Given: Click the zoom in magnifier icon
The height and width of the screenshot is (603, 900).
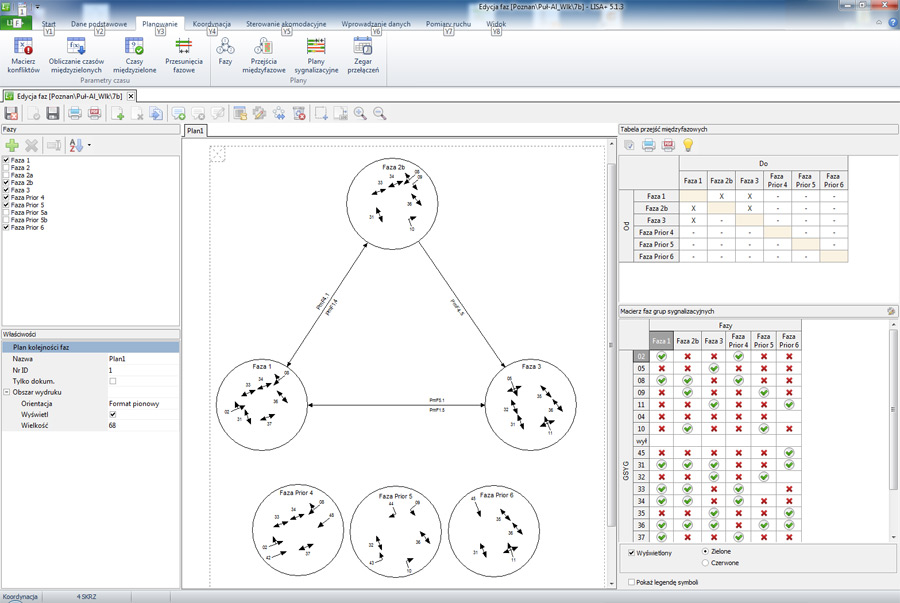Looking at the screenshot, I should click(x=359, y=114).
